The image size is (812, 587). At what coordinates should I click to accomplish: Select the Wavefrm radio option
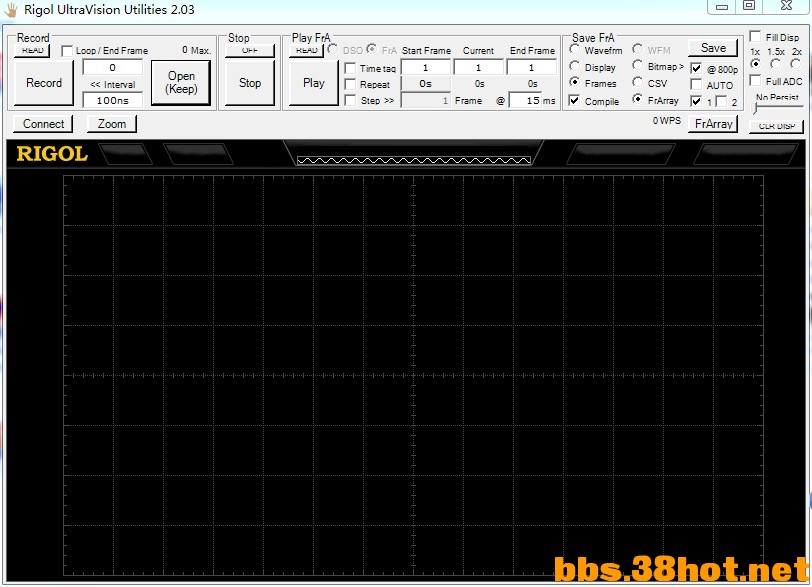(574, 49)
